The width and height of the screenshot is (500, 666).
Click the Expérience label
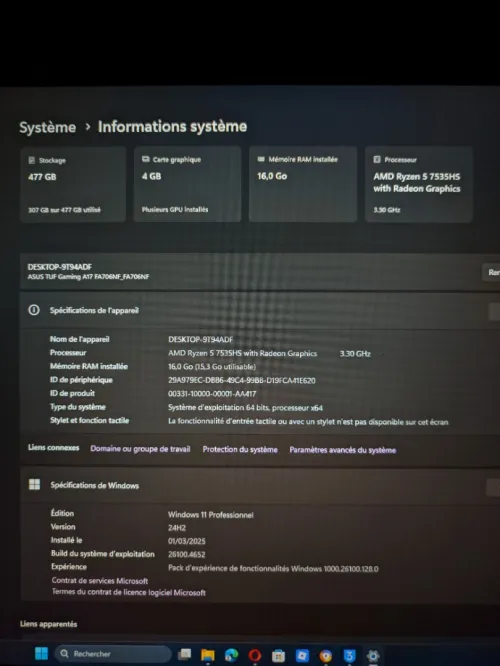point(69,567)
